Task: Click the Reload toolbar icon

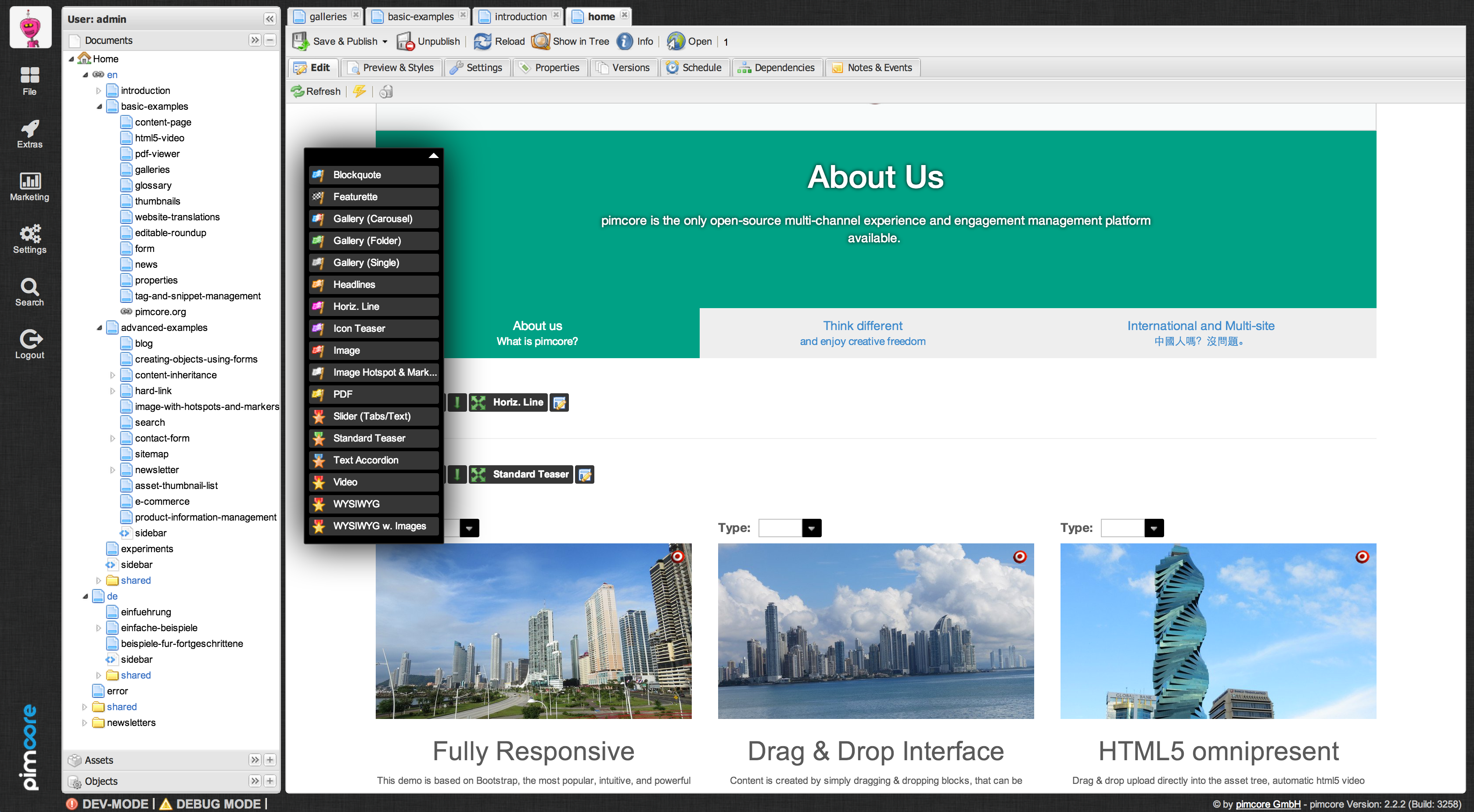Action: tap(482, 41)
